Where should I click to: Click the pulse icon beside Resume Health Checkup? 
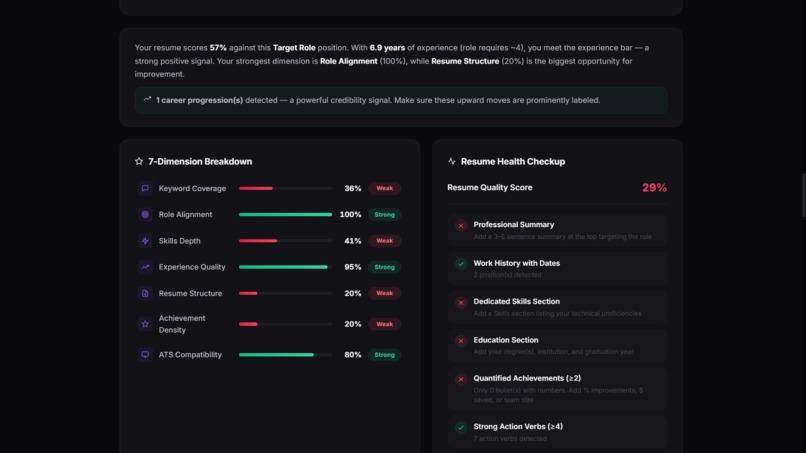point(451,161)
